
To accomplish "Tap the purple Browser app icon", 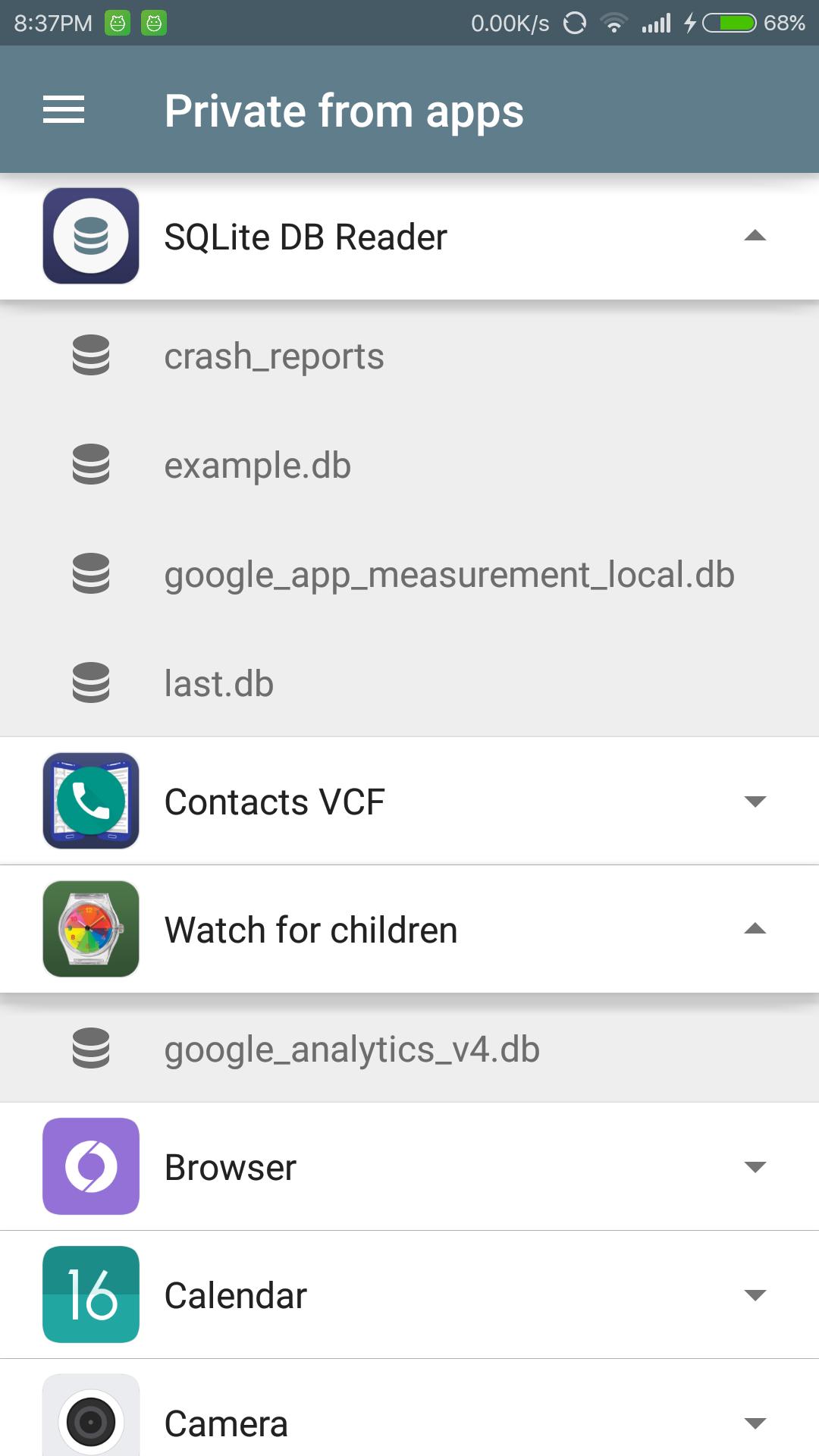I will pyautogui.click(x=91, y=1166).
